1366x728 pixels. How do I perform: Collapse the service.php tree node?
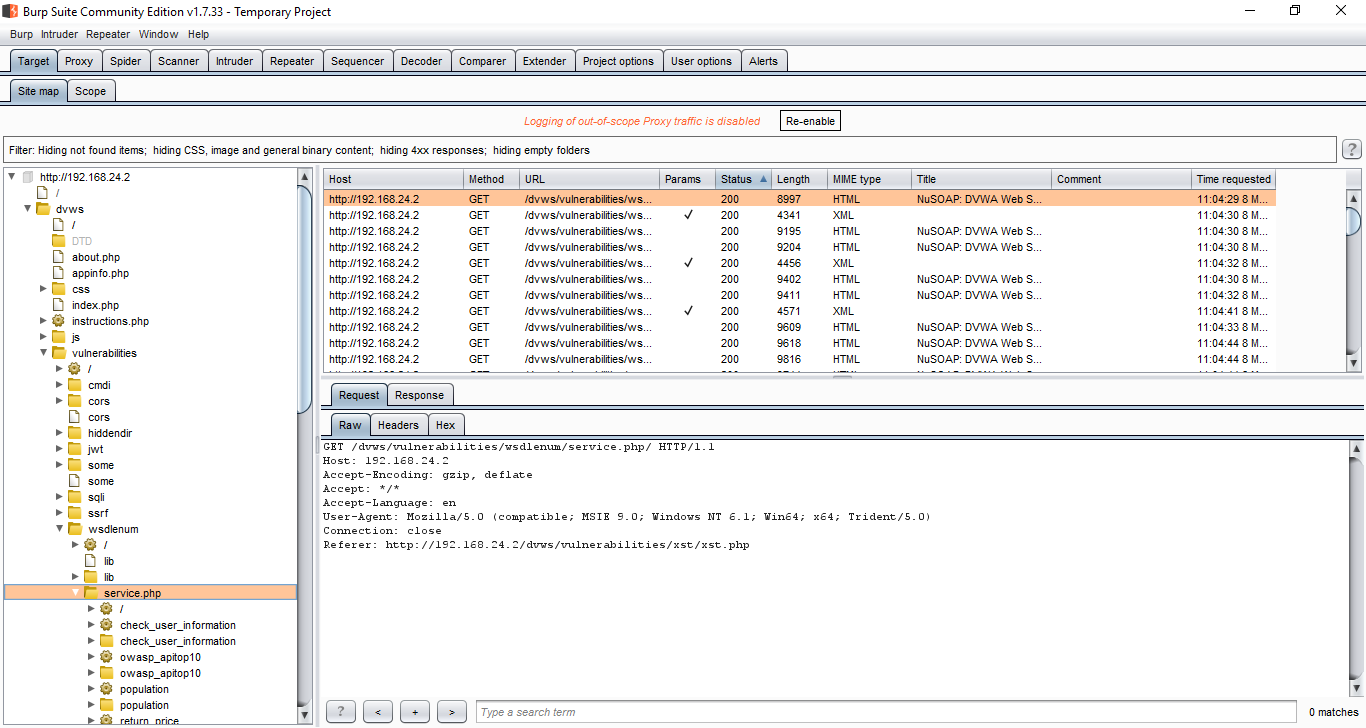click(74, 592)
